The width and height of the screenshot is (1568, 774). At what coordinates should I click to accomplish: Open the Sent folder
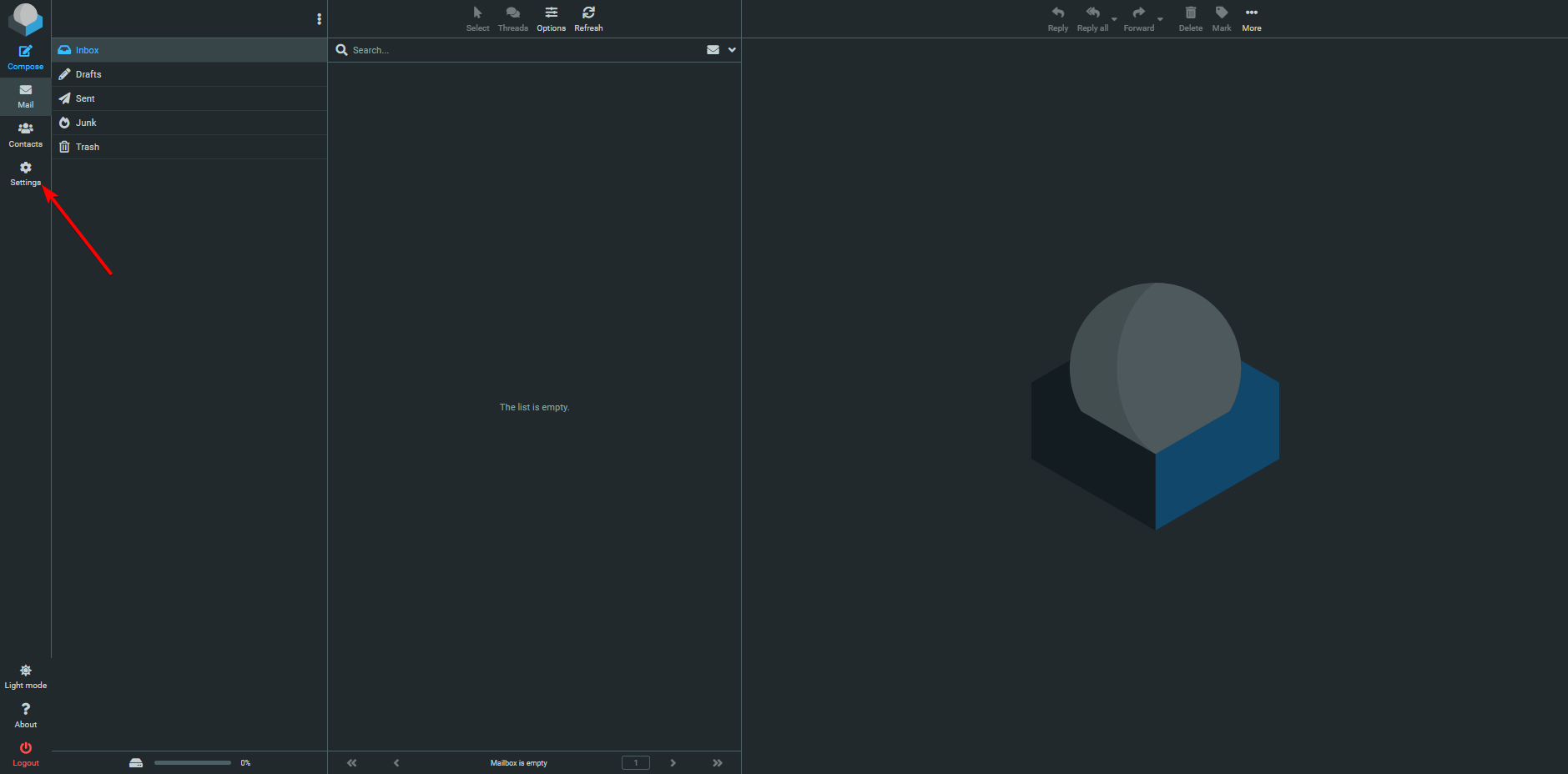[85, 98]
